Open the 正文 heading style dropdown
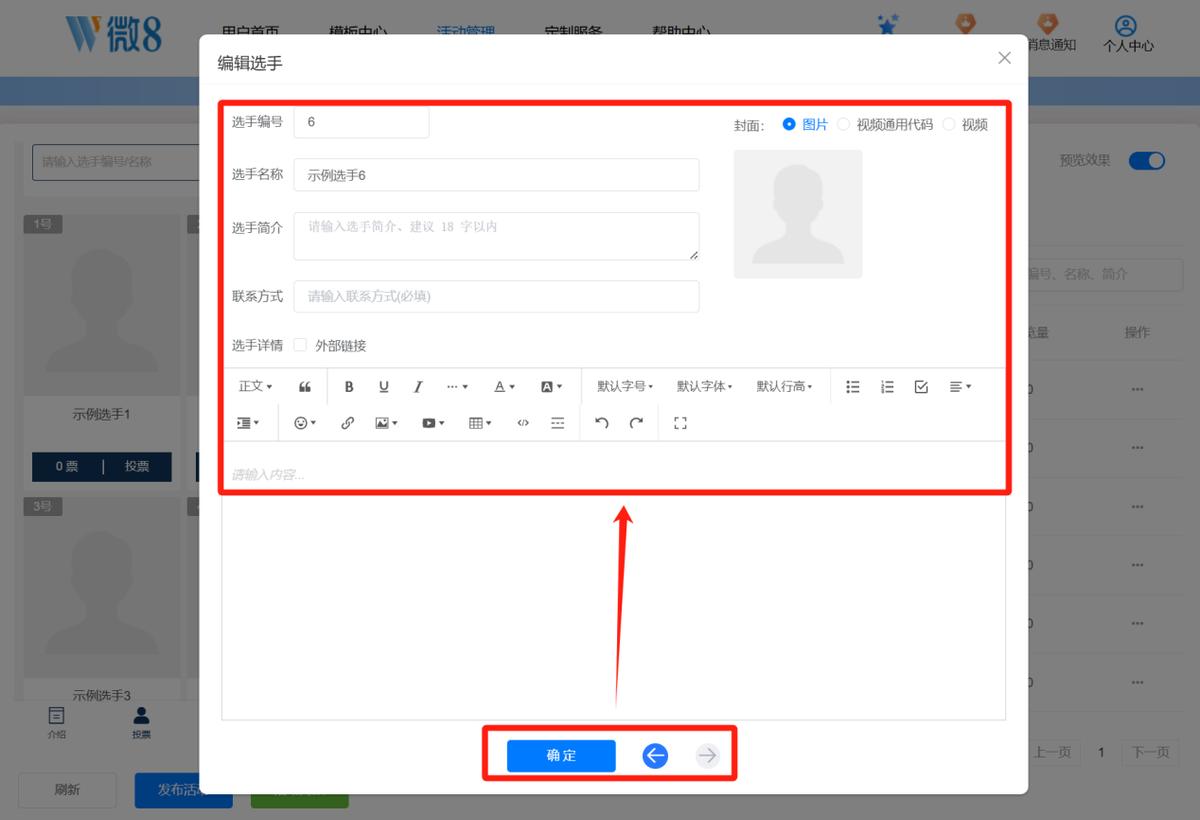Screen dimensions: 1200x820 [255, 387]
